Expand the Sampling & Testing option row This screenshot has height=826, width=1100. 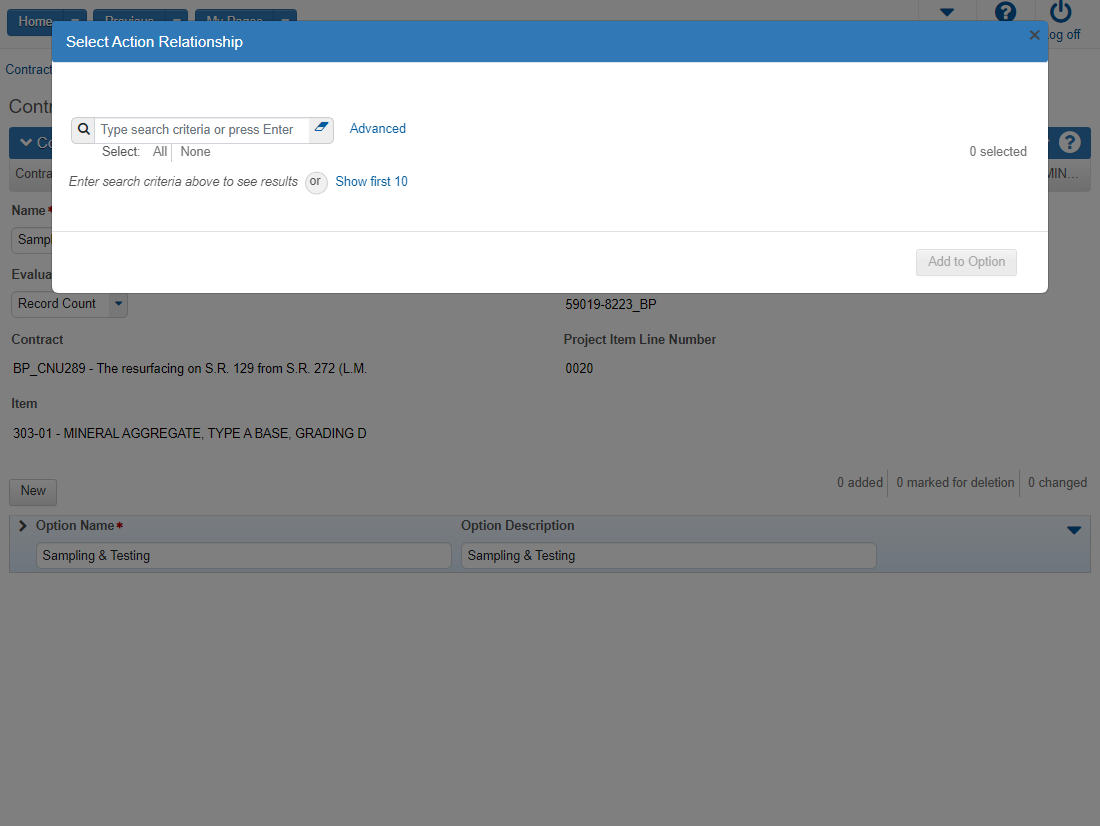[x=23, y=526]
